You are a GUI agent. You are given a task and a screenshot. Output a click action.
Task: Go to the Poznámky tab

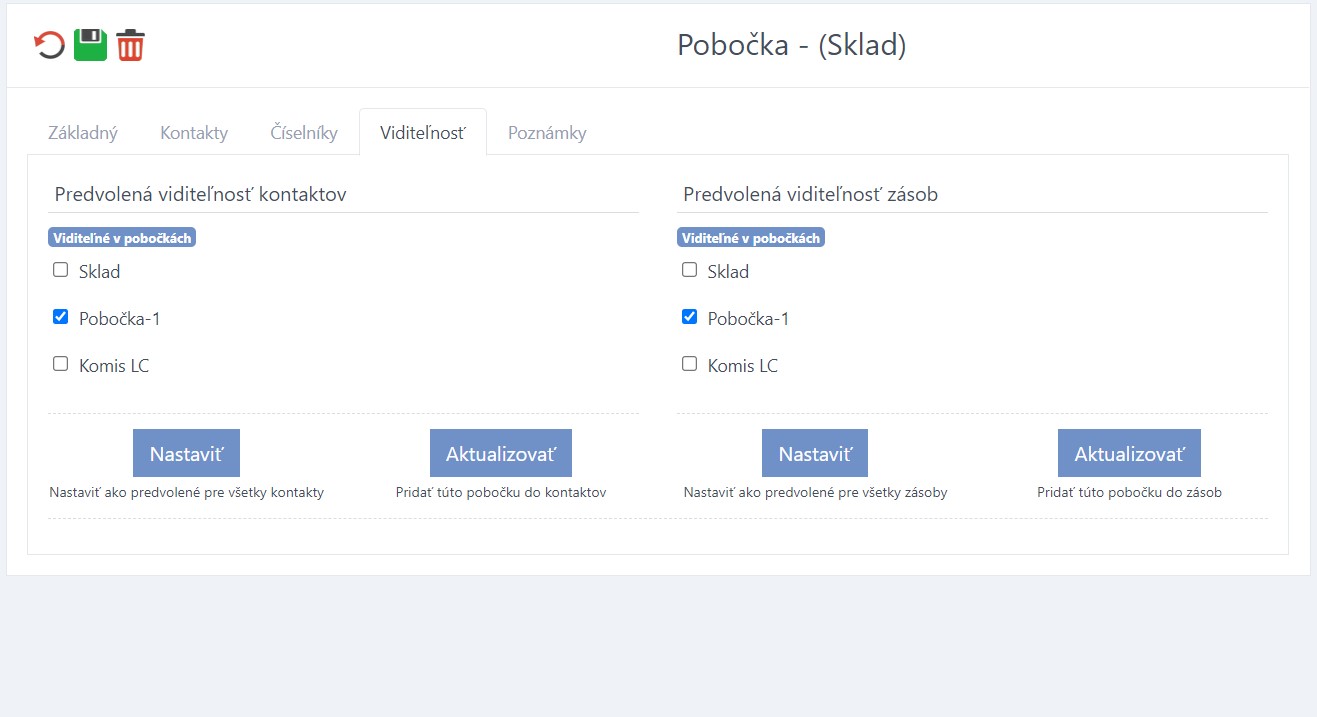point(547,133)
